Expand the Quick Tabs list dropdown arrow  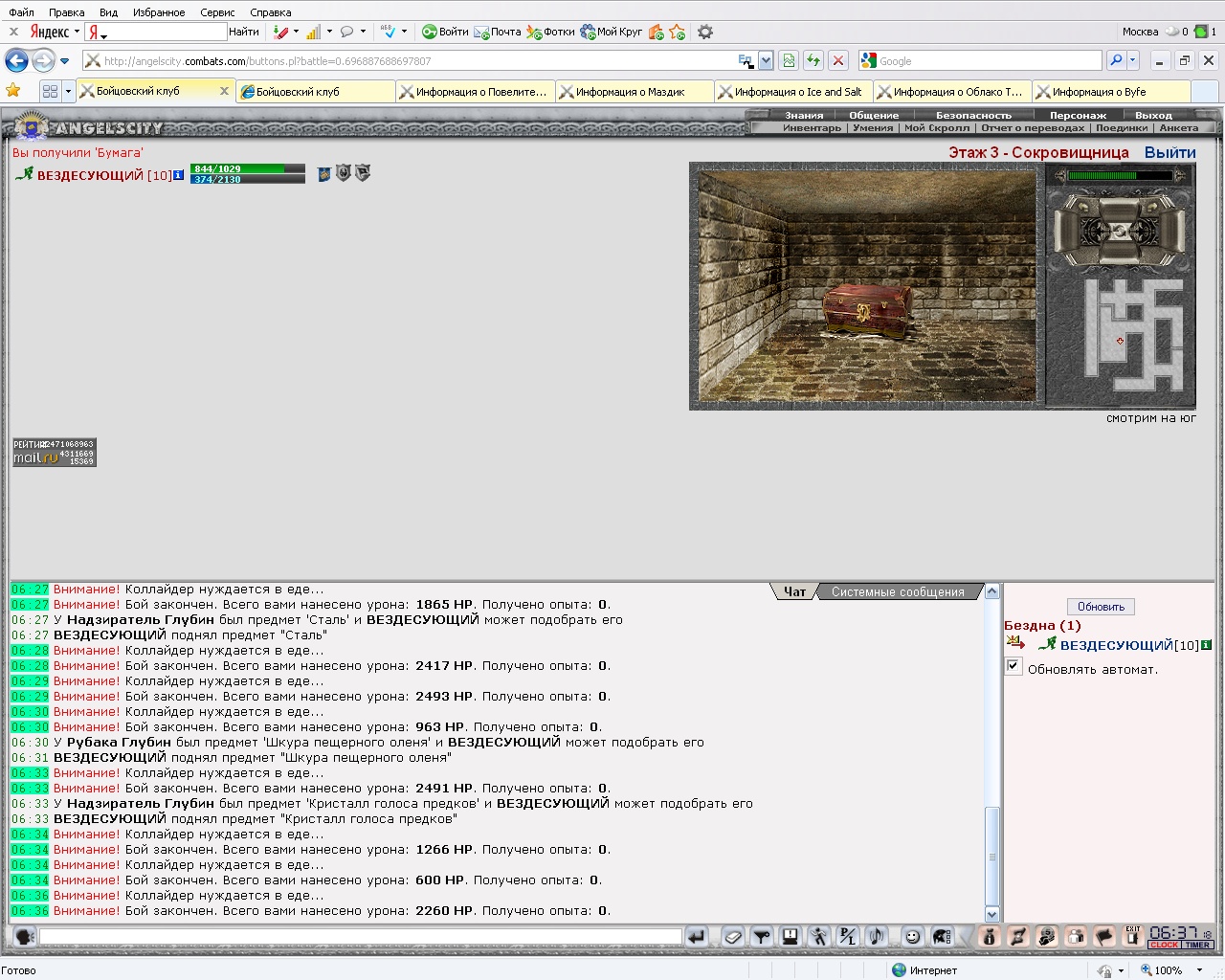68,91
